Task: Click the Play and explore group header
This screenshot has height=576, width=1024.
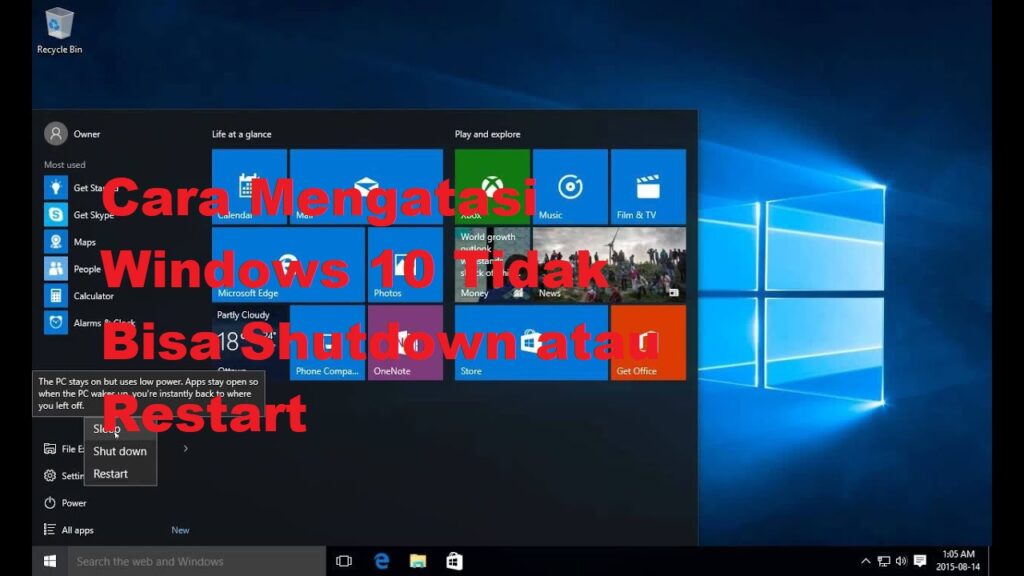Action: [488, 134]
